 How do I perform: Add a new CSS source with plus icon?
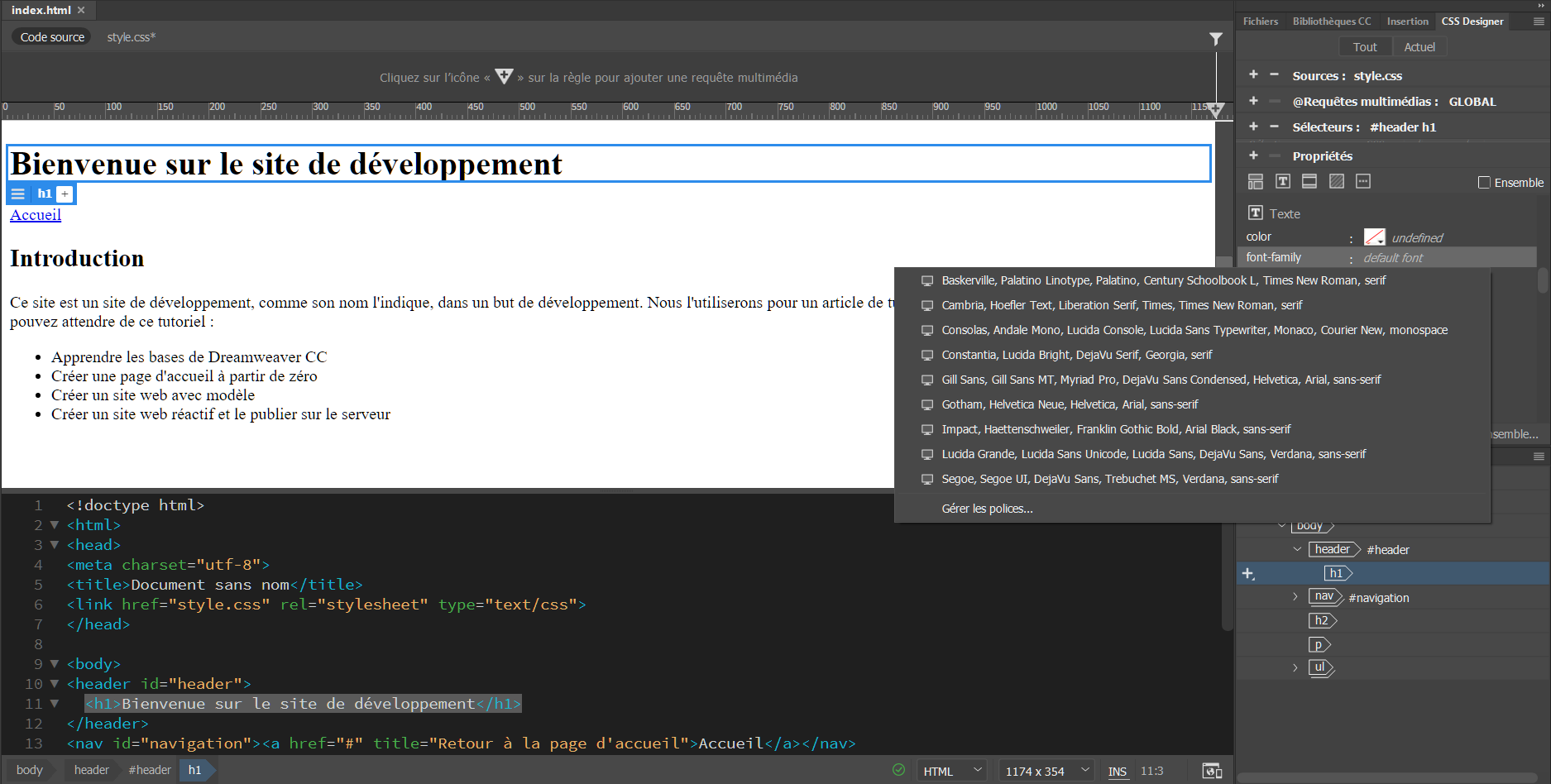pyautogui.click(x=1253, y=75)
